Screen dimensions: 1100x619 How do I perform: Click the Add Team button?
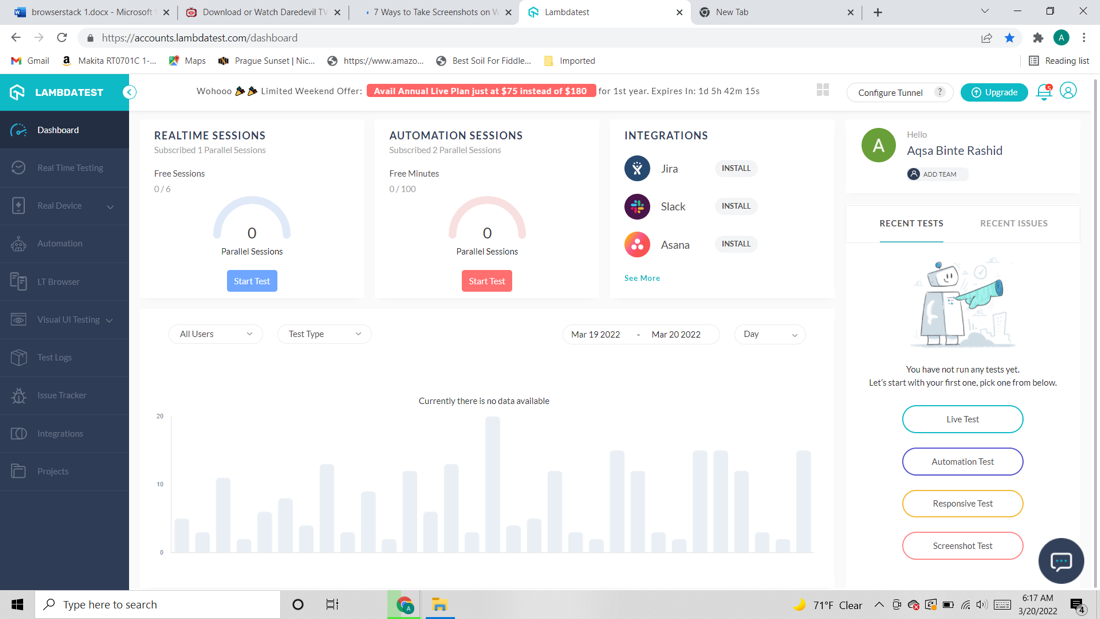point(937,174)
